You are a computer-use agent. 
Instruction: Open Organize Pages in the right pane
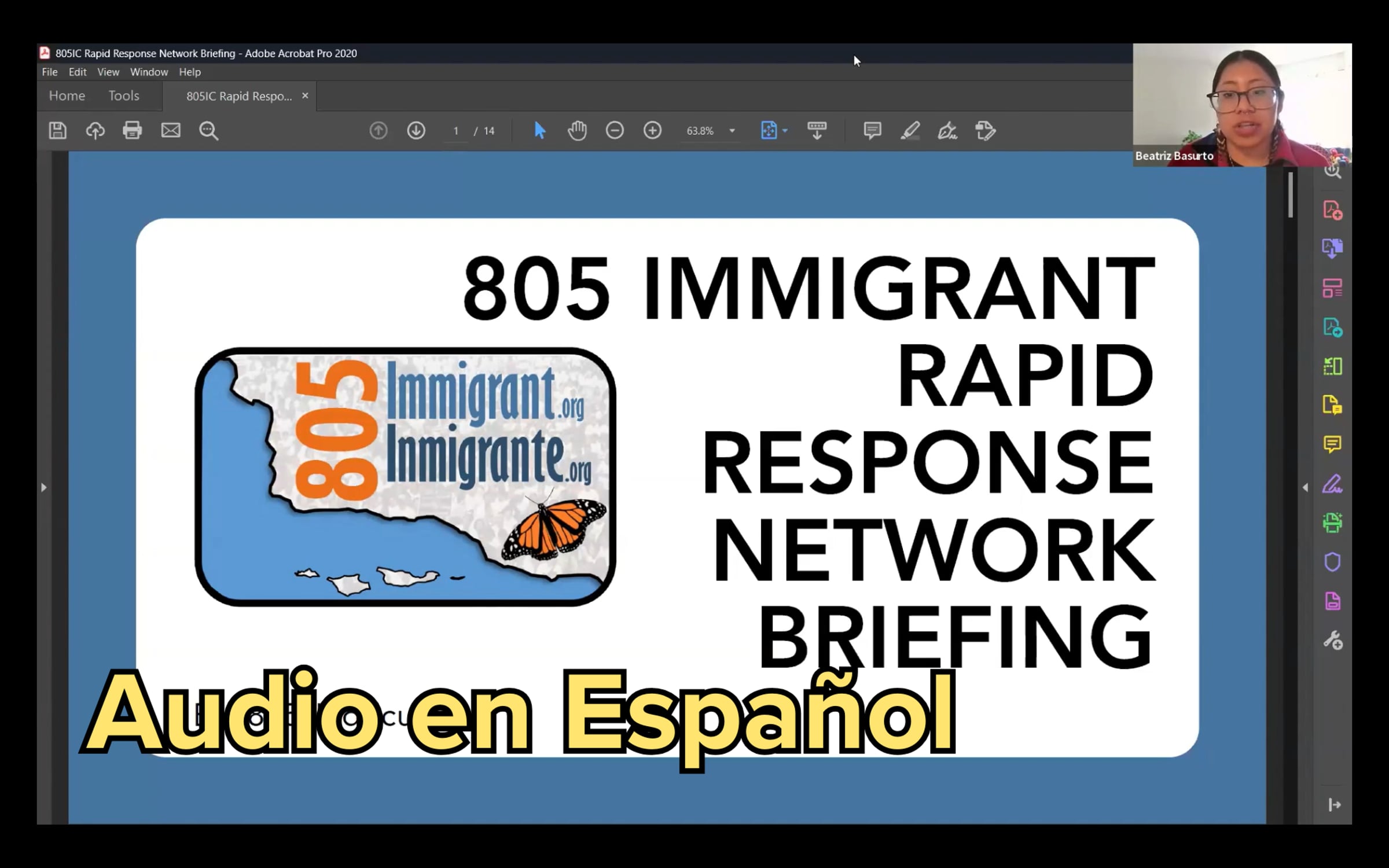point(1332,366)
